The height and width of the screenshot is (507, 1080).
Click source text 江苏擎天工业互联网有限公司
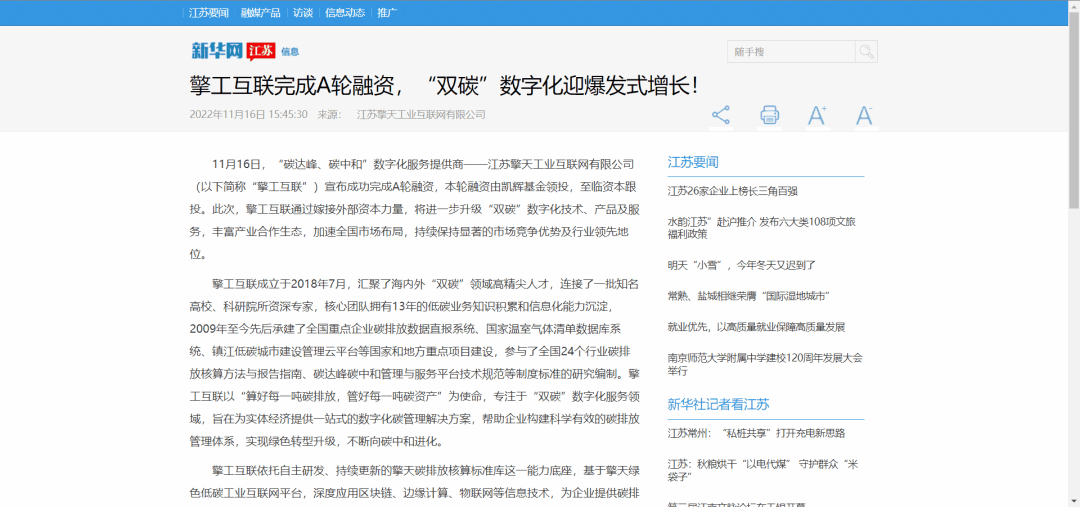pos(421,114)
